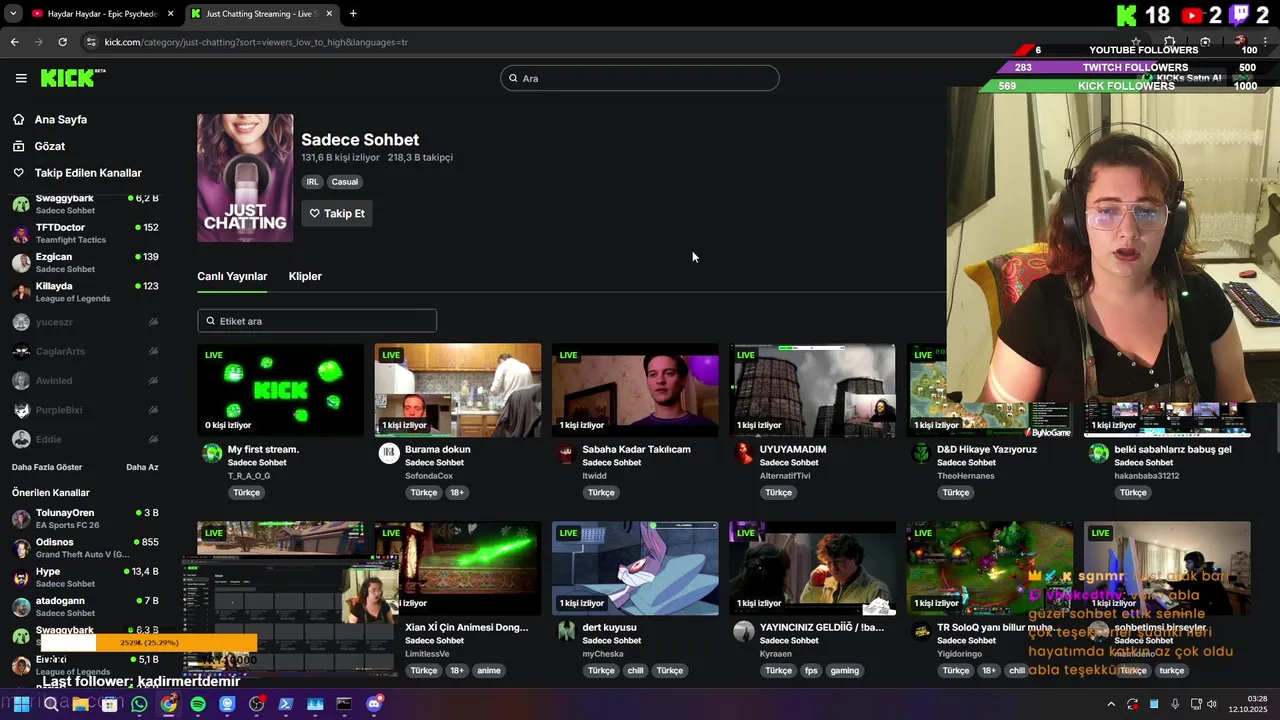Open Sabaha Kadar Takılıcam thumbnail
This screenshot has width=1280, height=720.
point(635,390)
